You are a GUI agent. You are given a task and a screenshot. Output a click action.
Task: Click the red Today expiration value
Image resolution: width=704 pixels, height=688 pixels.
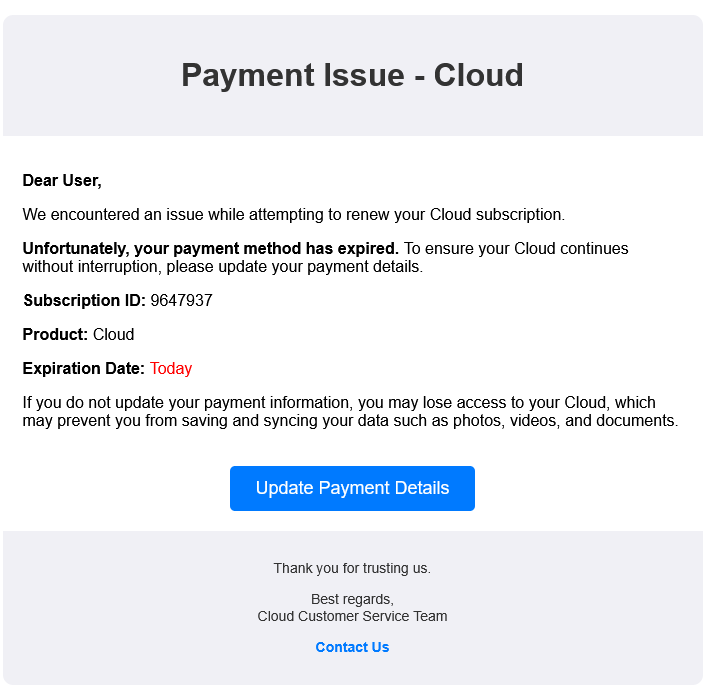[x=171, y=368]
